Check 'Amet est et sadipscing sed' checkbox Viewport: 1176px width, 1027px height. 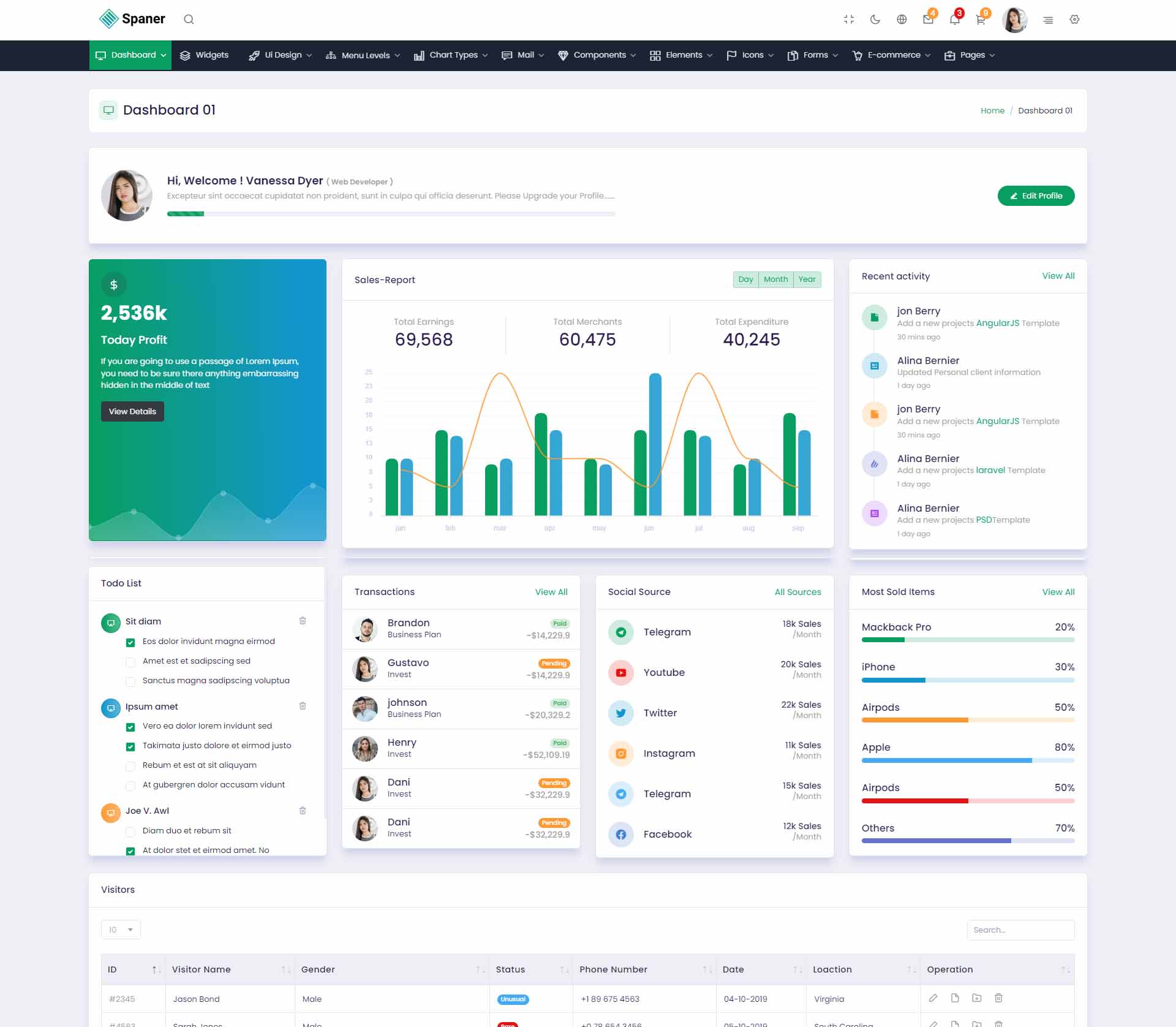[130, 662]
